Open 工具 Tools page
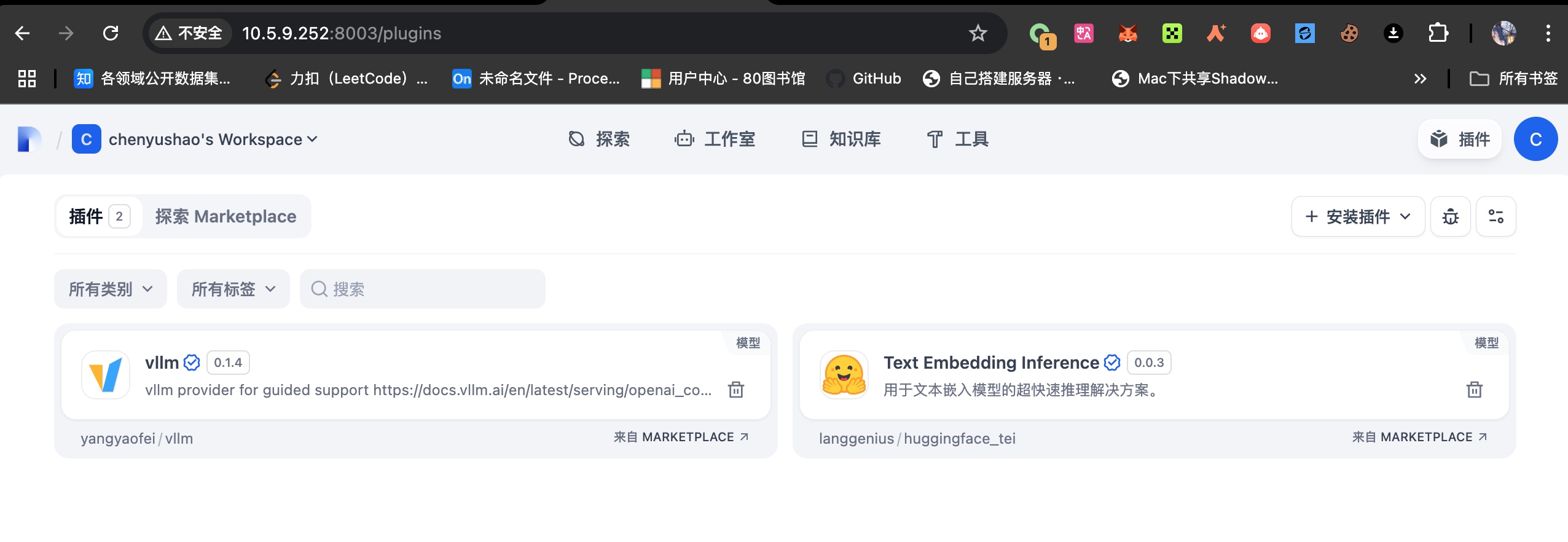The width and height of the screenshot is (1568, 542). coord(957,139)
